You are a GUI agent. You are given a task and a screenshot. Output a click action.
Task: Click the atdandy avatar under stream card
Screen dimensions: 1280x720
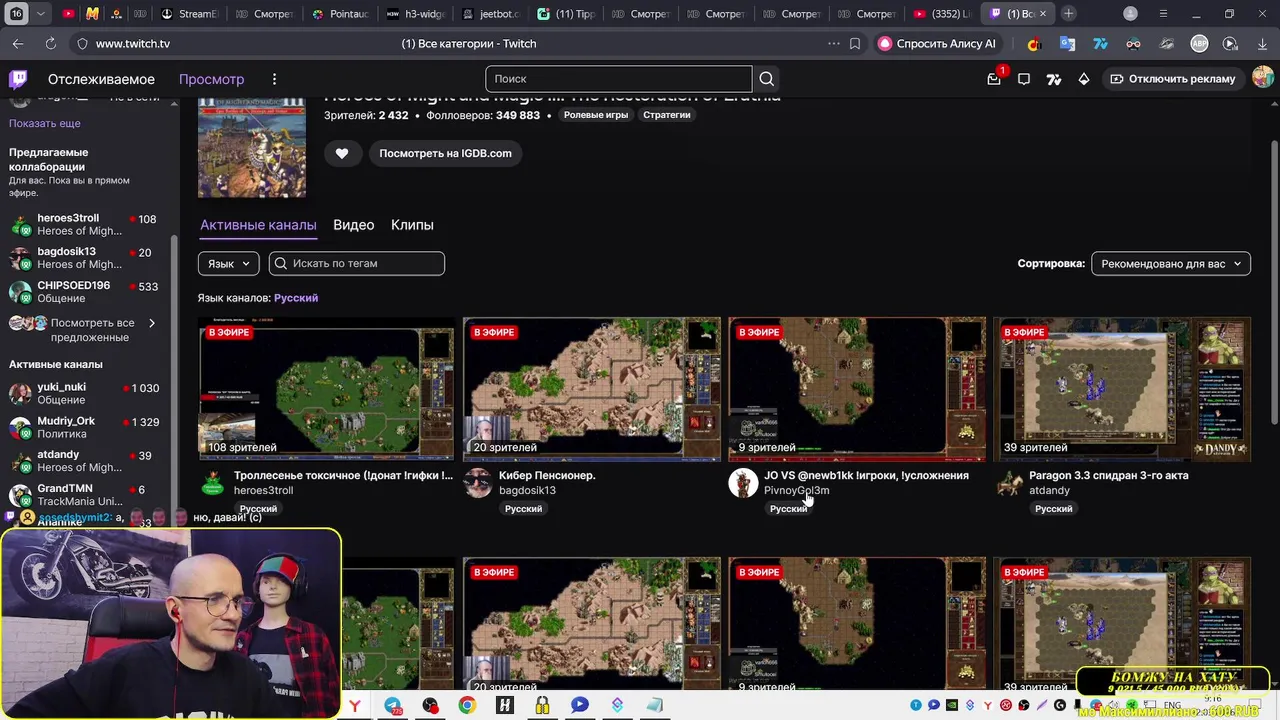point(1009,483)
